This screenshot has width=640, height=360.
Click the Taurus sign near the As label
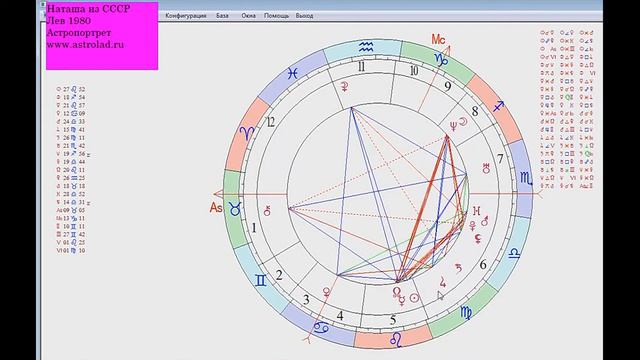(235, 209)
